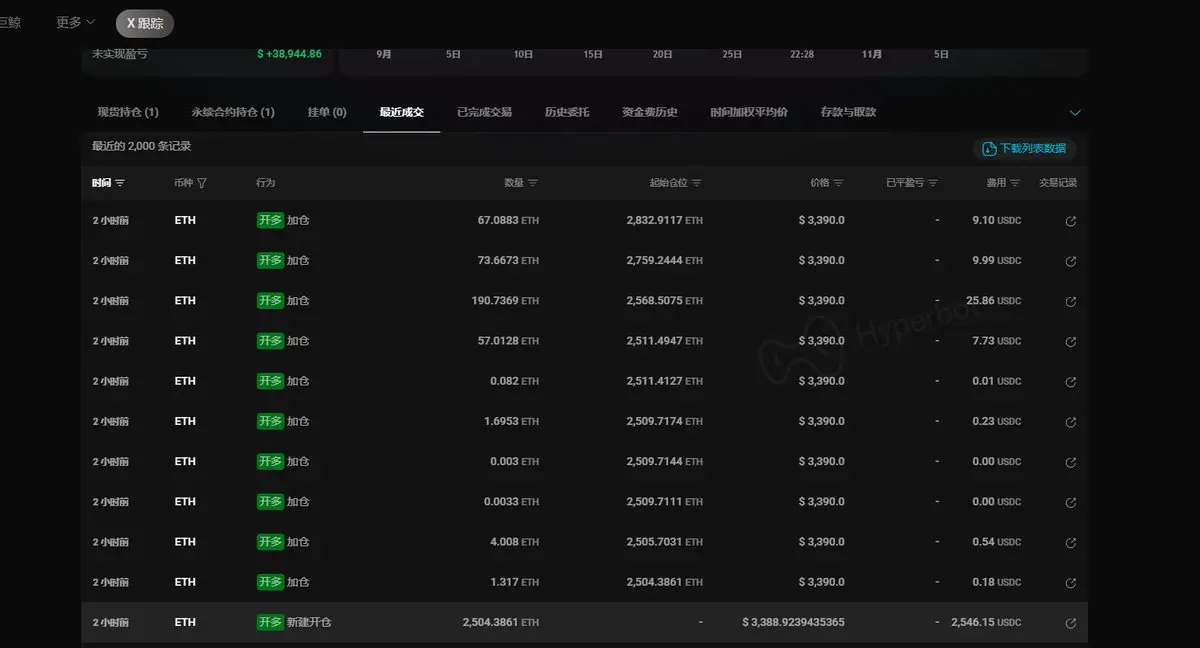Click unrealized PnL value $ +38,944.86
This screenshot has width=1200, height=648.
290,54
